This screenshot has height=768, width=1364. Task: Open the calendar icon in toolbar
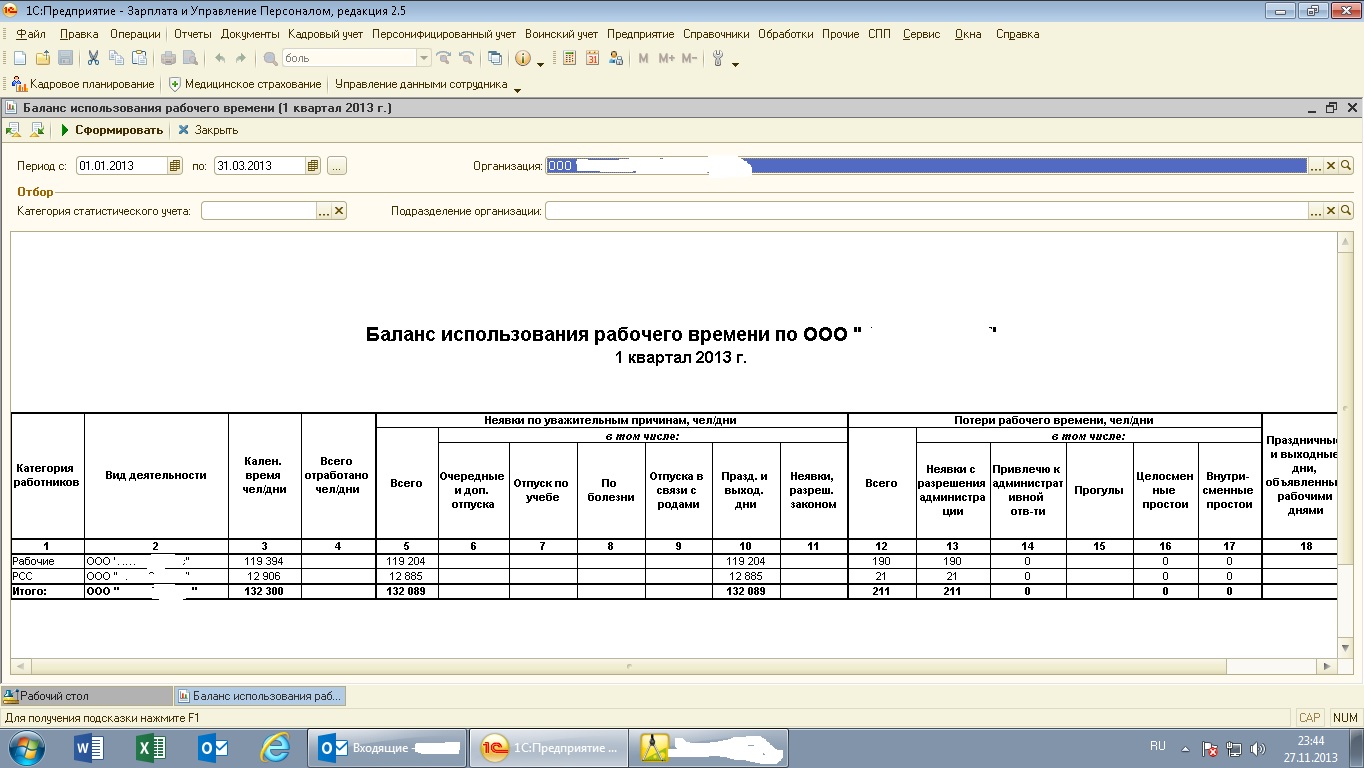pyautogui.click(x=592, y=58)
